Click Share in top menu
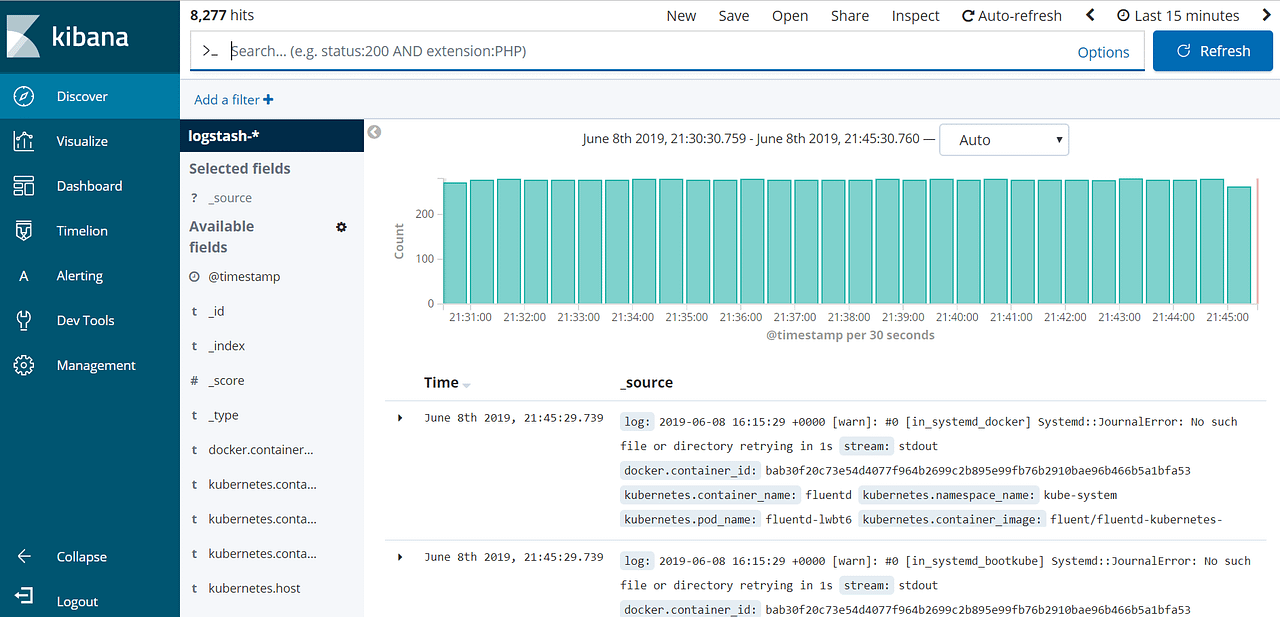 click(x=850, y=15)
